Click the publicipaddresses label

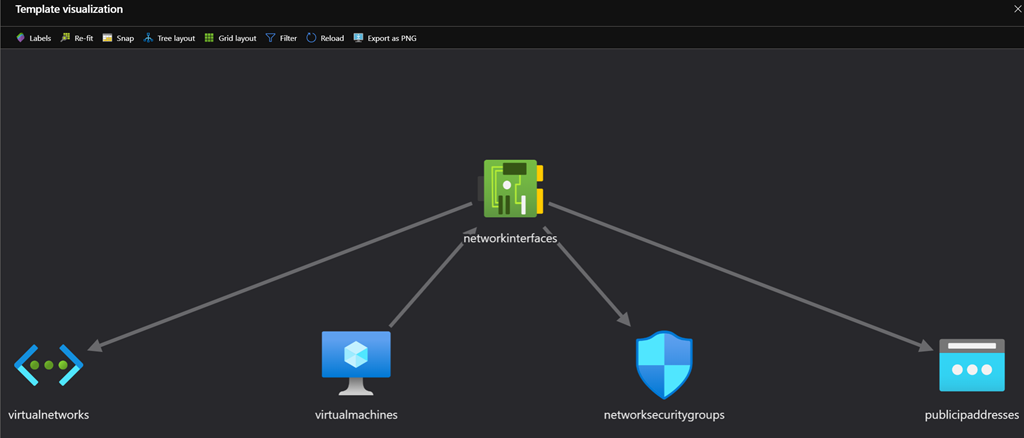coord(972,415)
